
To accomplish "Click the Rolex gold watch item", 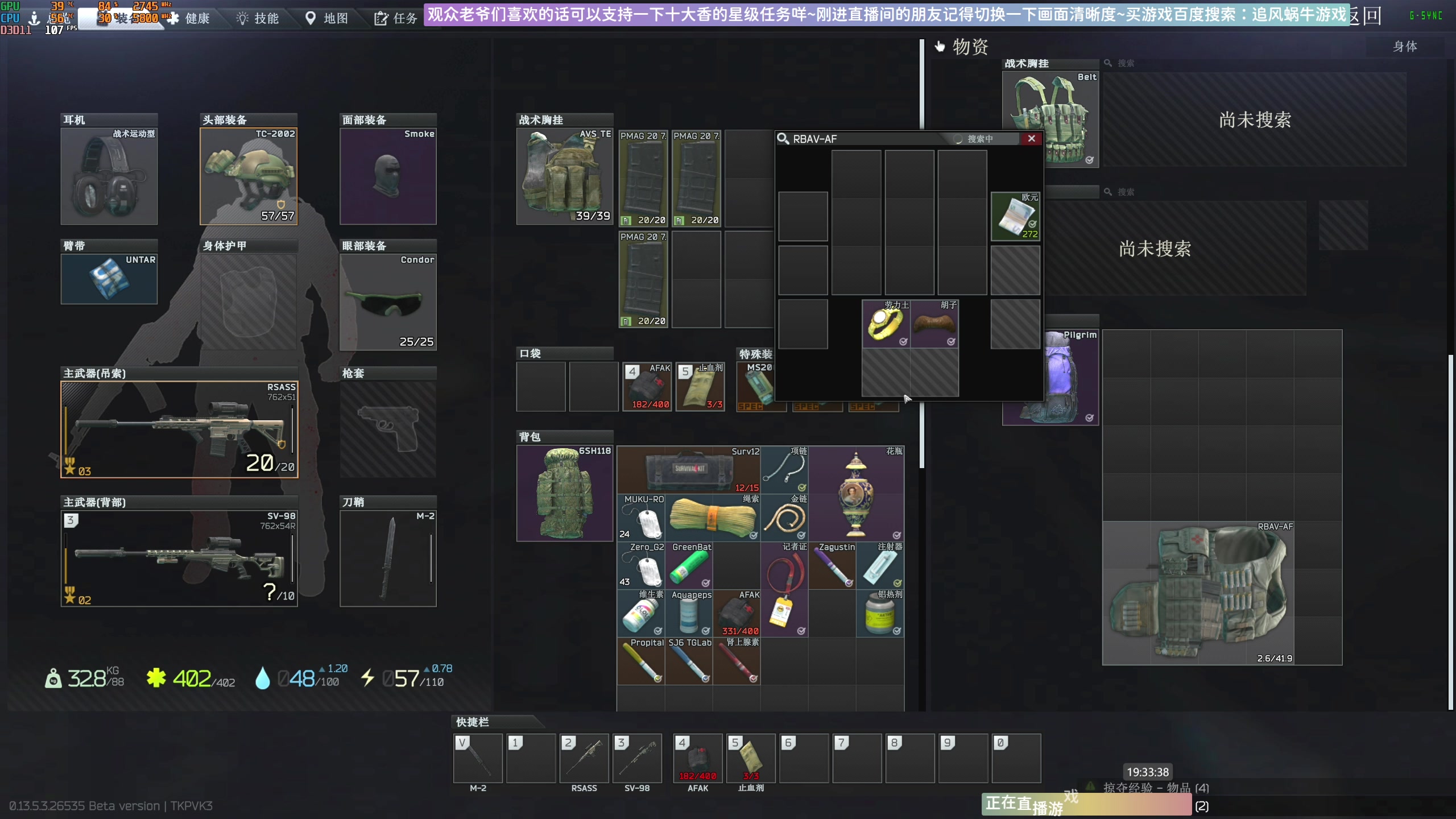I will (886, 324).
